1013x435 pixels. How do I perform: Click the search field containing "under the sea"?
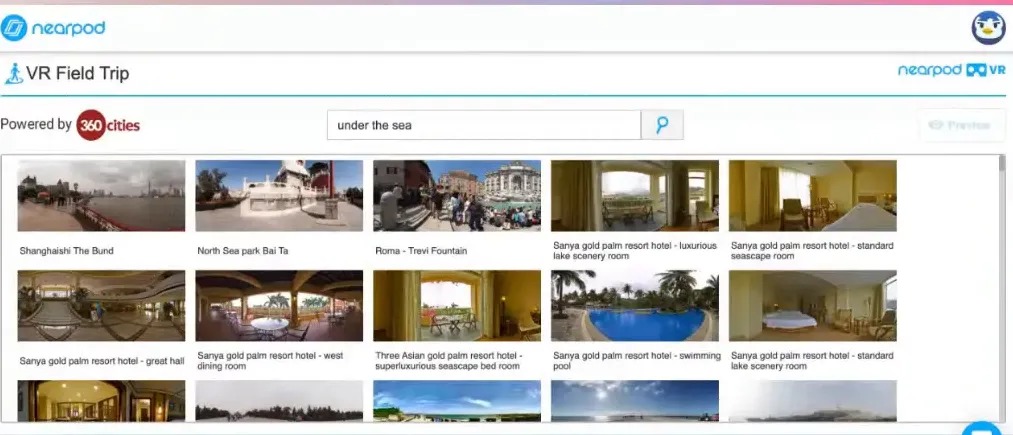[484, 125]
